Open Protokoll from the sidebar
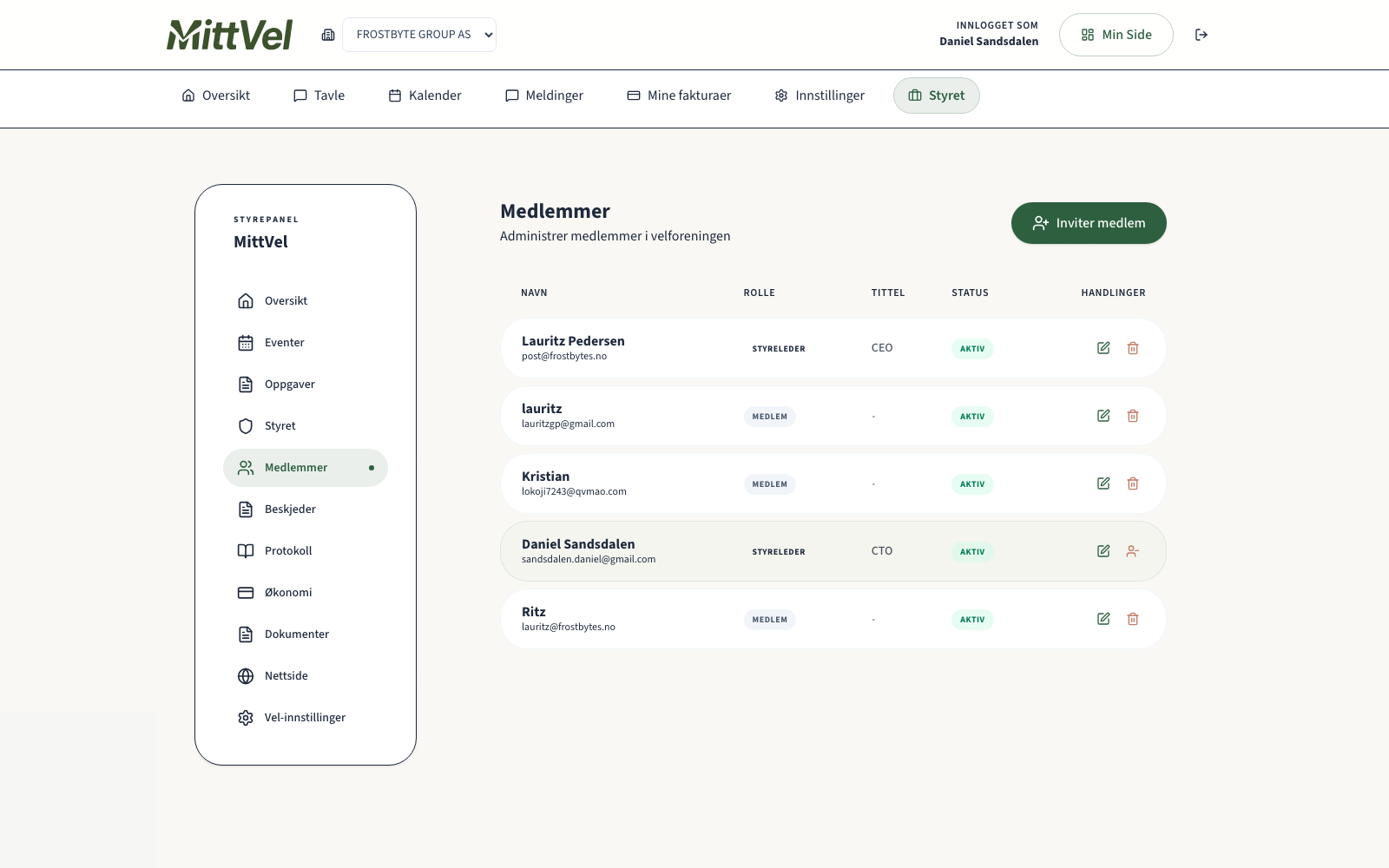This screenshot has height=868, width=1389. [287, 551]
